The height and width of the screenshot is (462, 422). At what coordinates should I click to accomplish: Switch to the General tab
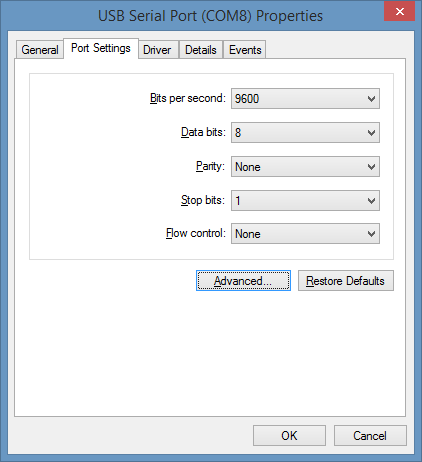pos(40,50)
